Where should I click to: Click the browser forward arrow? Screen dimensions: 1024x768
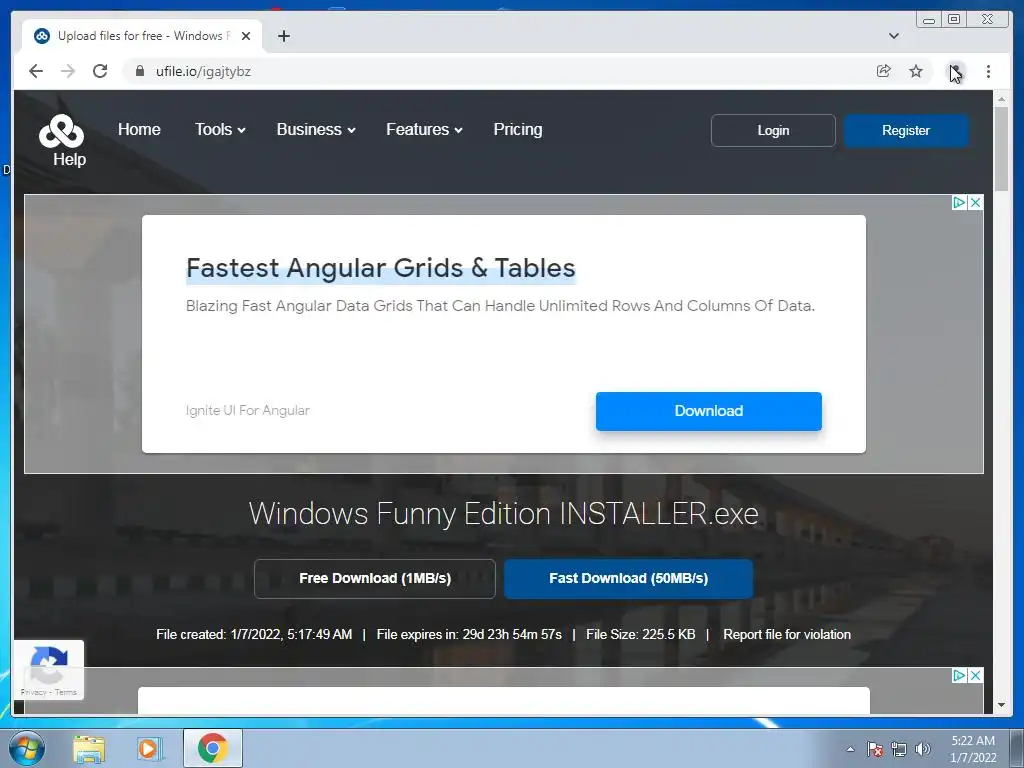pyautogui.click(x=68, y=71)
